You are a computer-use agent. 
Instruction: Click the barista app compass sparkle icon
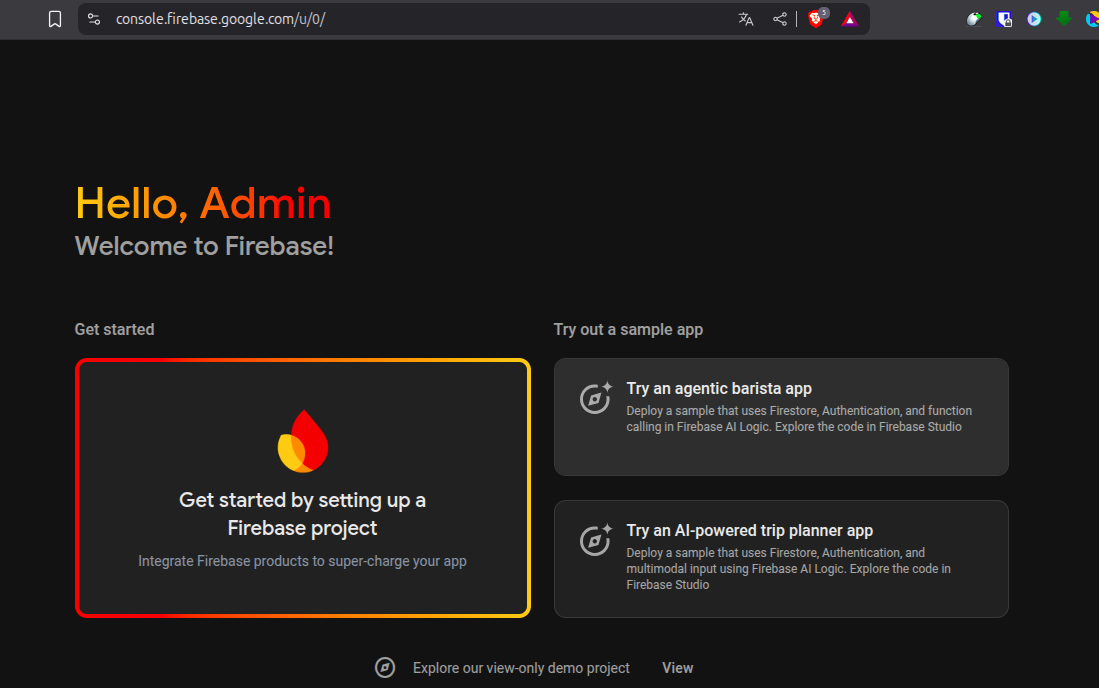[x=596, y=398]
